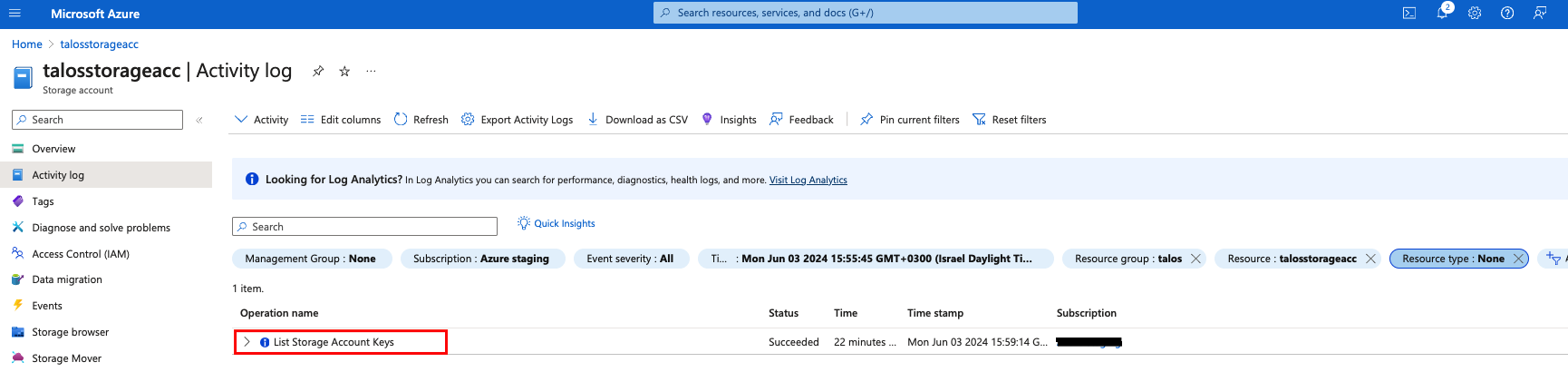The width and height of the screenshot is (1568, 372).
Task: Open Diagnose and solve problems
Action: [106, 228]
